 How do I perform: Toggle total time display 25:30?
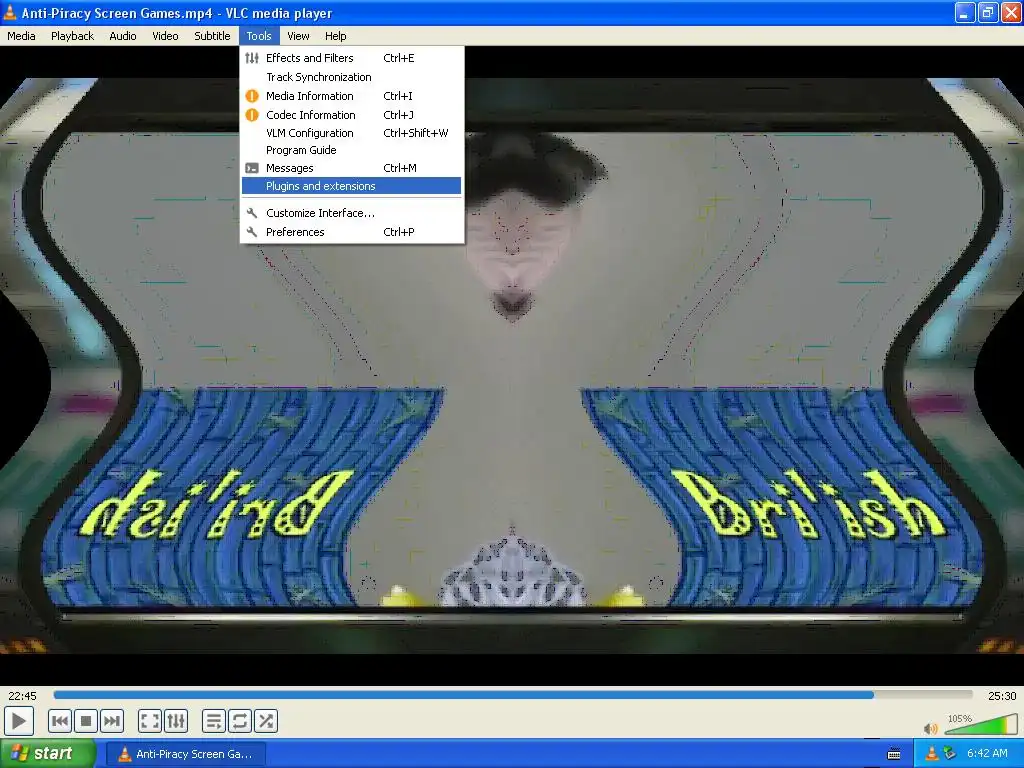tap(1002, 696)
